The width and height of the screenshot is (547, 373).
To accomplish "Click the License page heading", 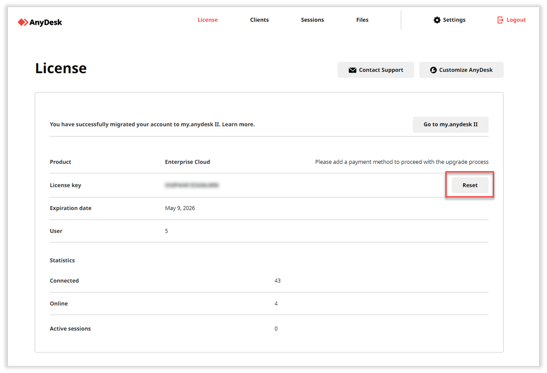I will point(61,68).
